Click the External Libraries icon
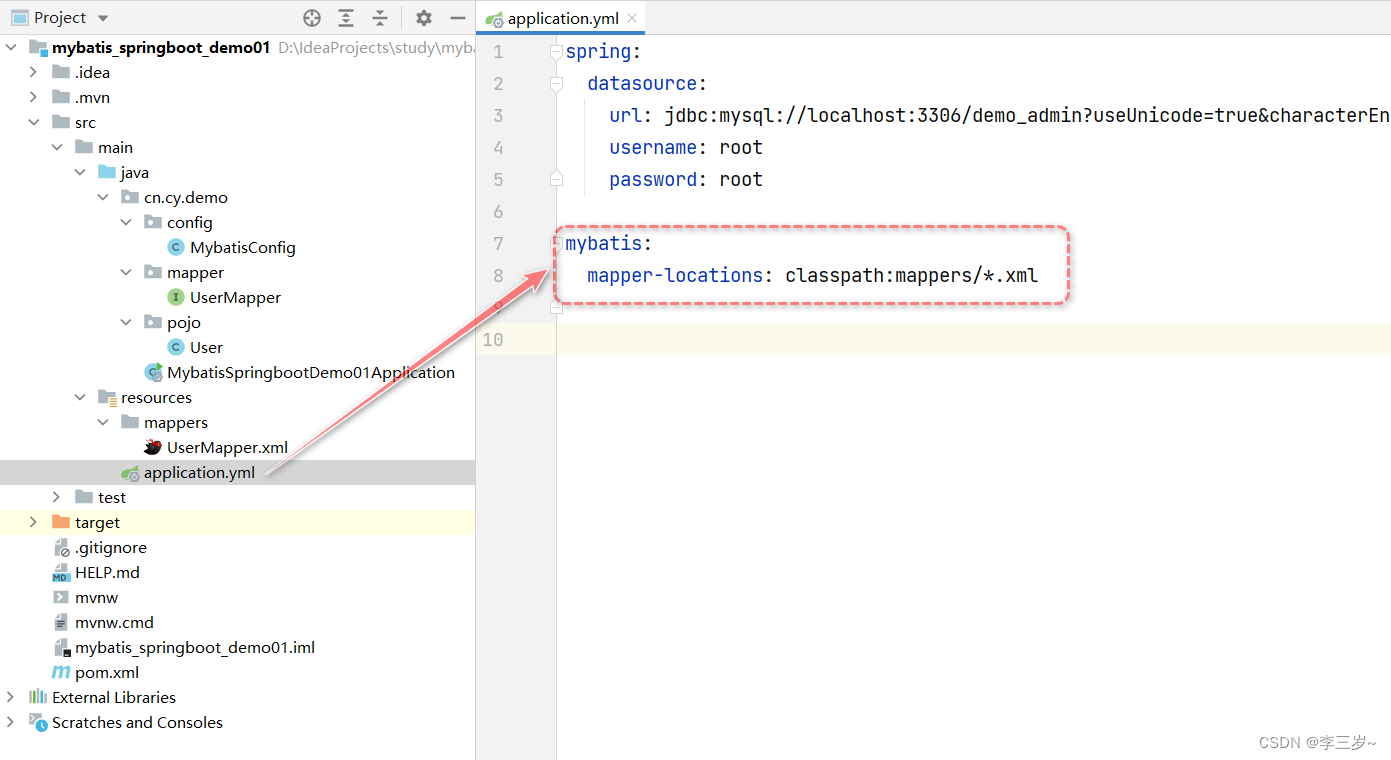 pyautogui.click(x=38, y=697)
